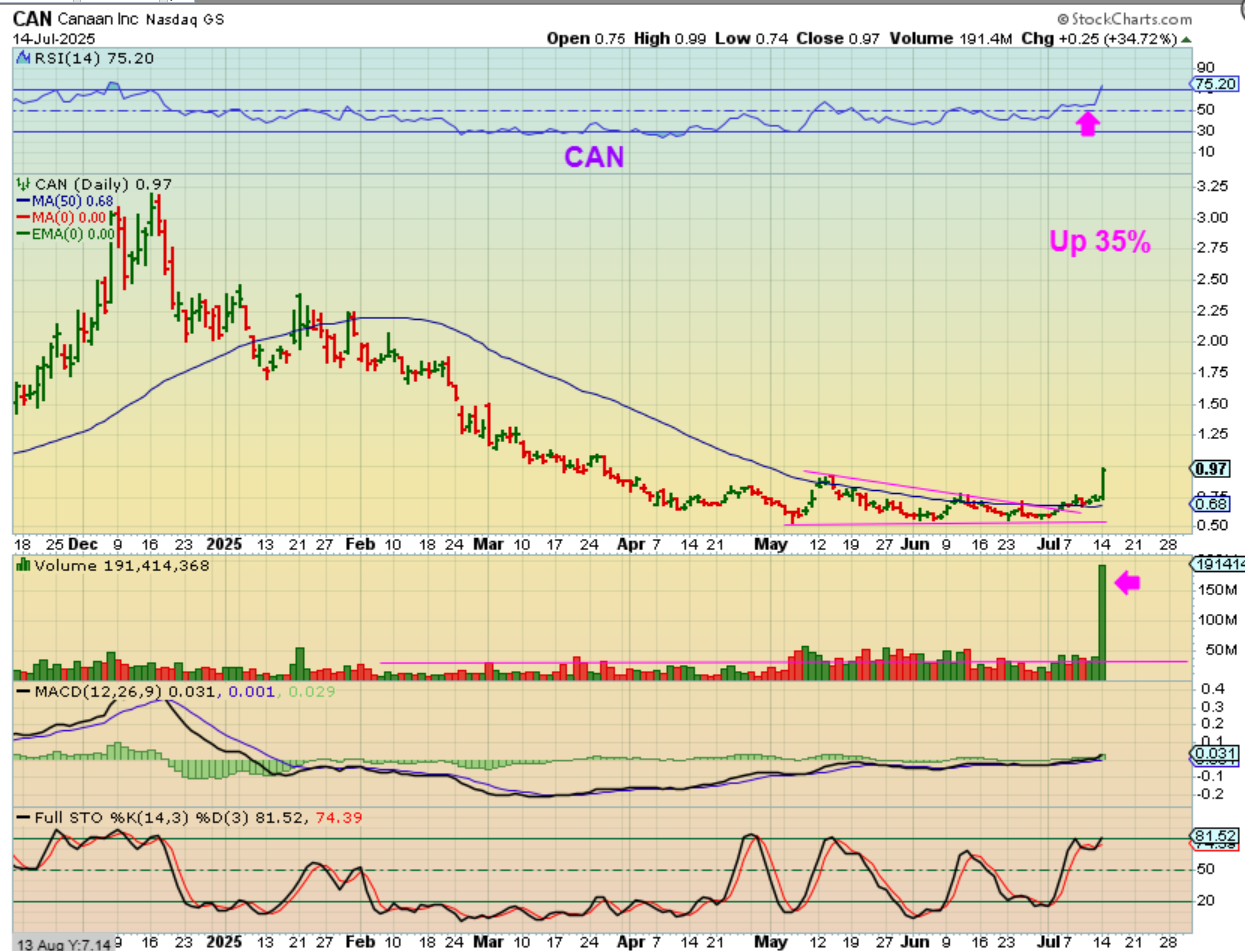Click the 2.00 price axis label

tap(1211, 340)
